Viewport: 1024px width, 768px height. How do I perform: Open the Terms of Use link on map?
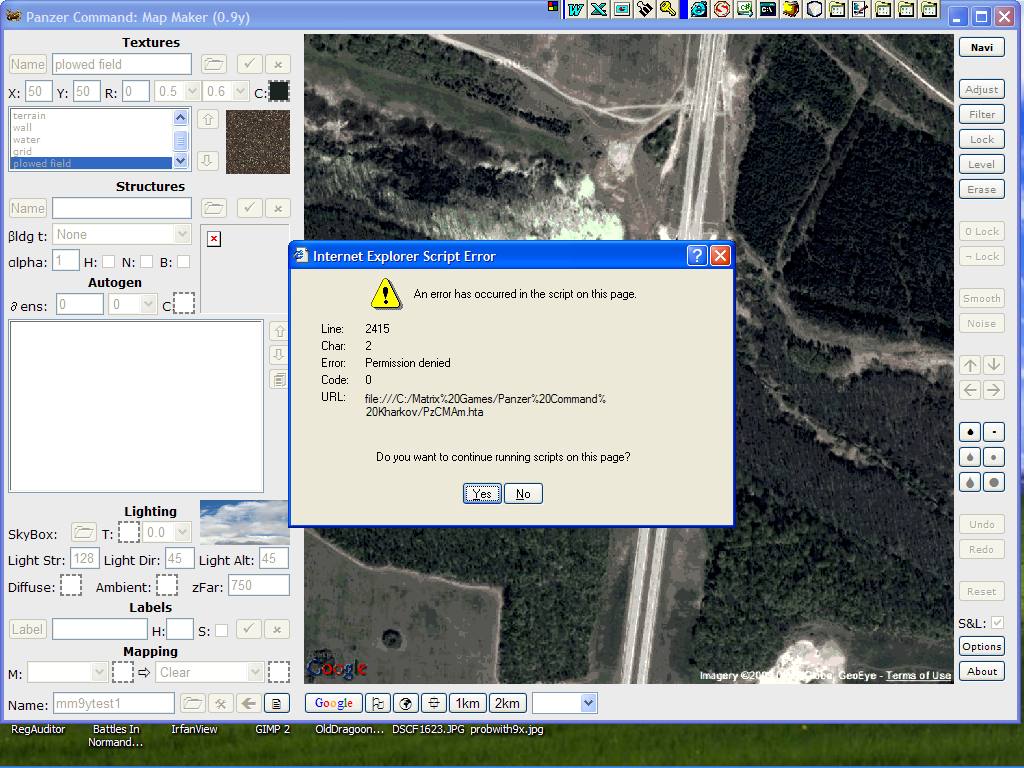click(918, 675)
